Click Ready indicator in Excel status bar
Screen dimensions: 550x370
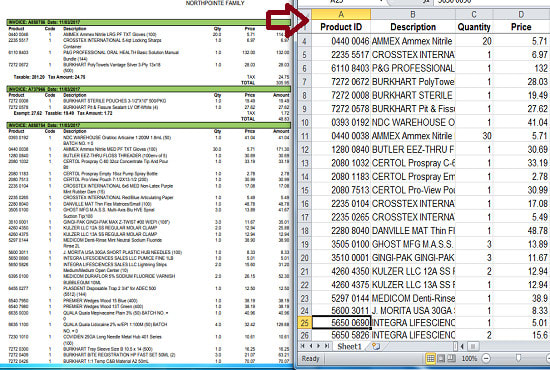click(x=310, y=358)
